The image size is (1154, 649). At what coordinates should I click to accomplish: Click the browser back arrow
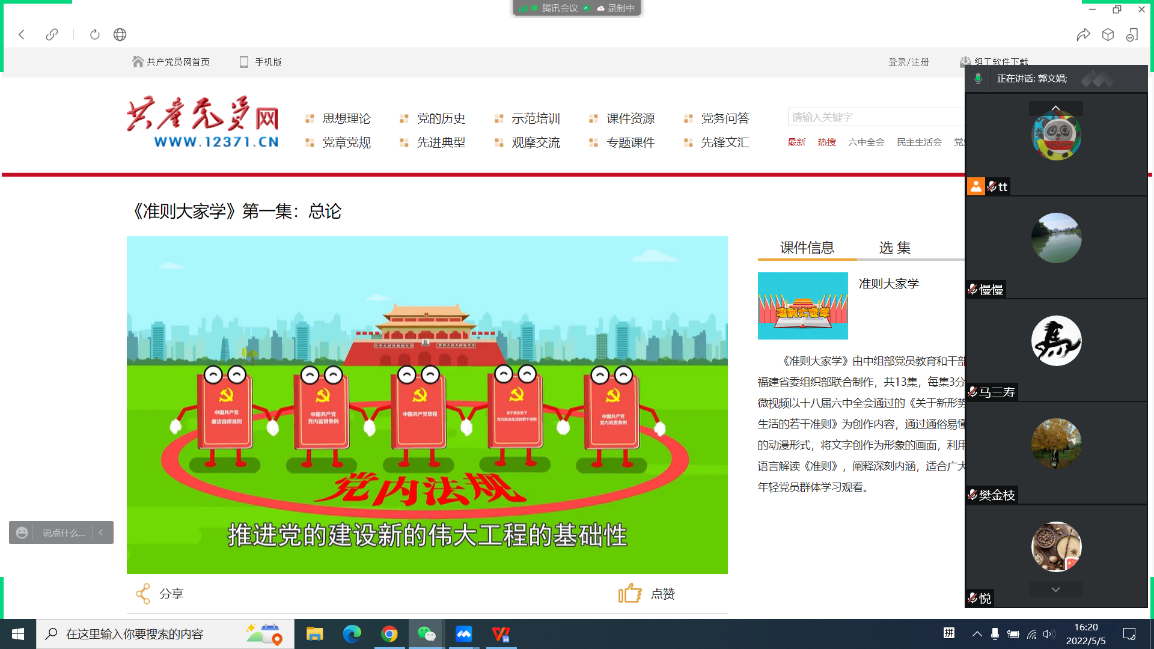pos(22,35)
